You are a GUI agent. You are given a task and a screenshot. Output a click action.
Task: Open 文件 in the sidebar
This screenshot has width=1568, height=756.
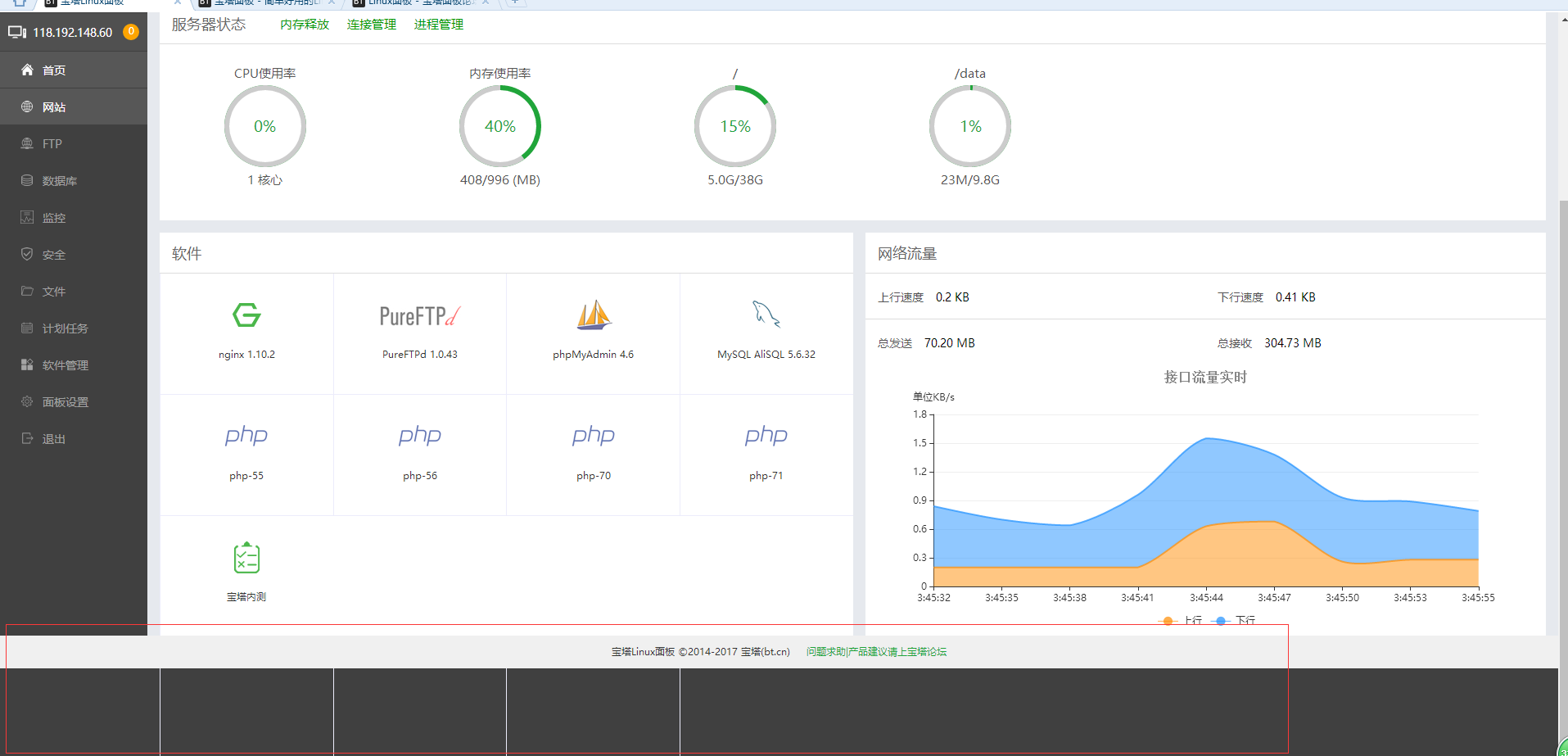[x=74, y=291]
